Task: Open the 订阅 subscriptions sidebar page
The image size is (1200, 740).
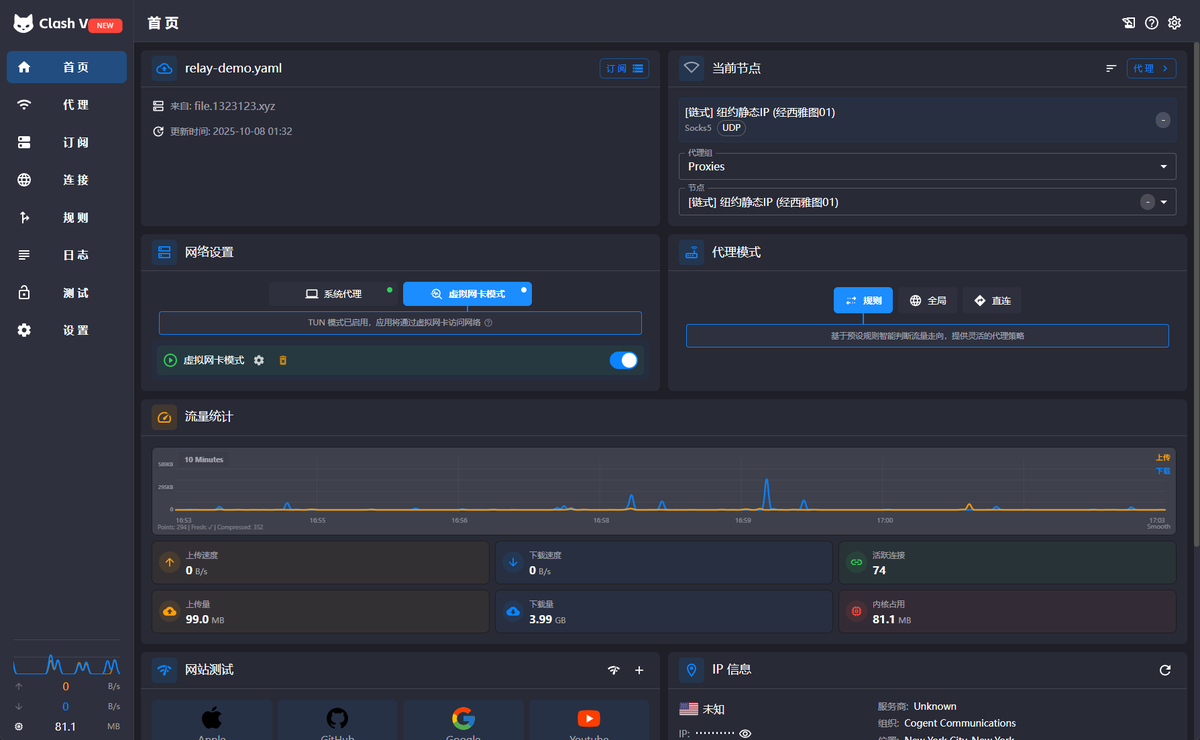Action: tap(66, 142)
